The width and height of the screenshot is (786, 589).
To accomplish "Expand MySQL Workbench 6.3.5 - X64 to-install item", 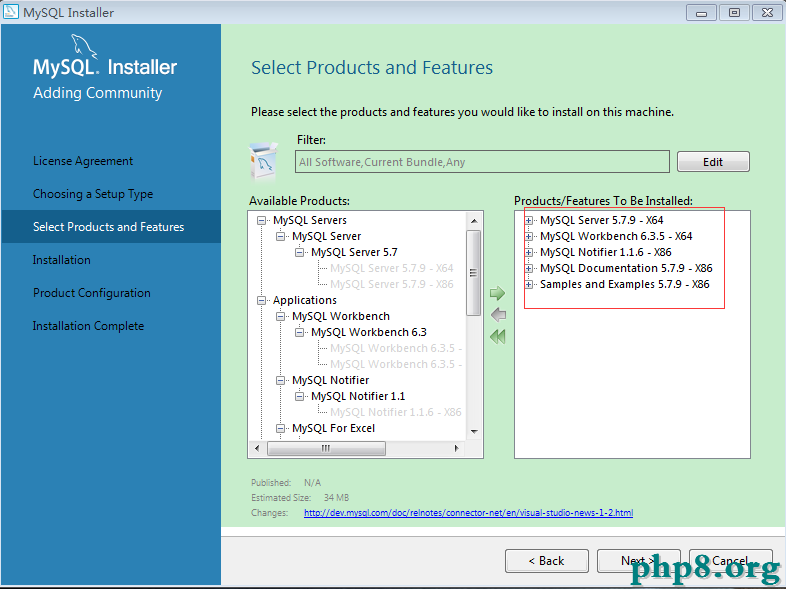I will click(528, 237).
